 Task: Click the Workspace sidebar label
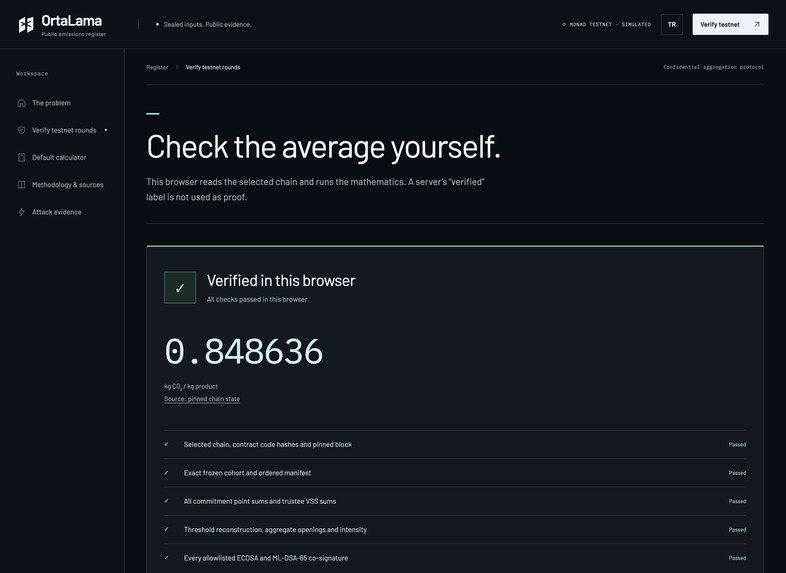(32, 73)
